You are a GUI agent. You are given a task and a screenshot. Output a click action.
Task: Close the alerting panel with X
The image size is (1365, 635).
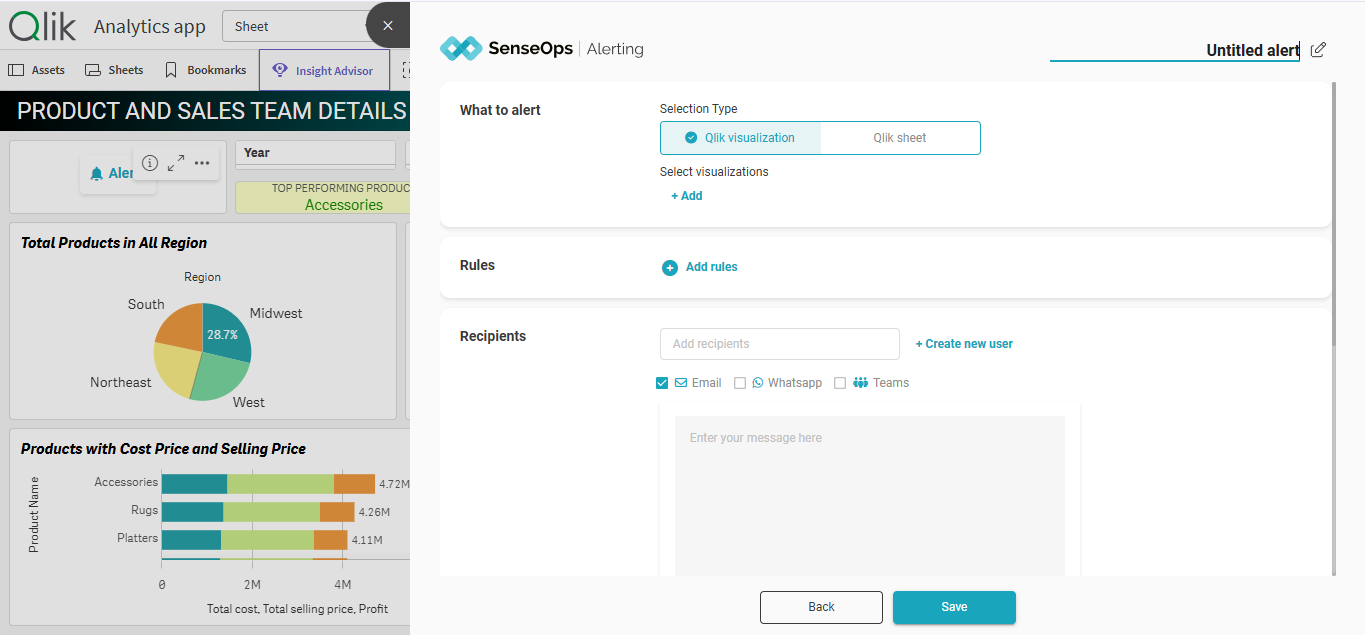tap(388, 26)
